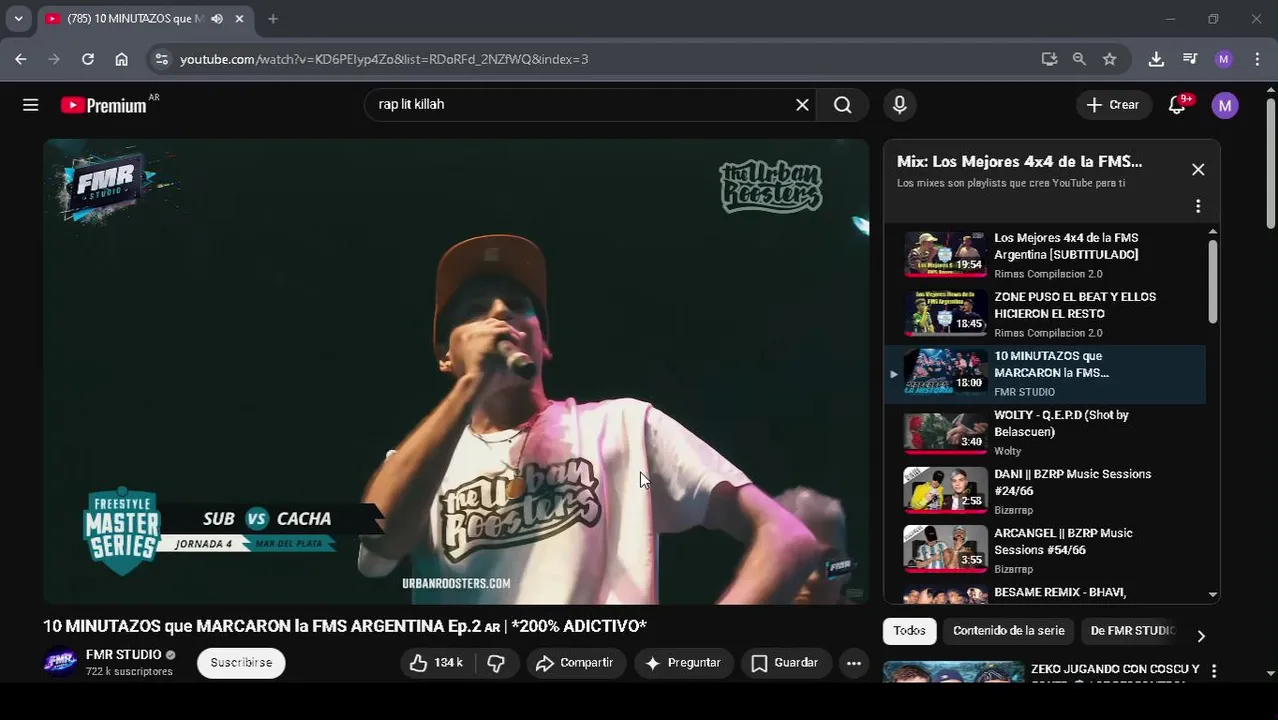Click the Preguntar button

(683, 663)
